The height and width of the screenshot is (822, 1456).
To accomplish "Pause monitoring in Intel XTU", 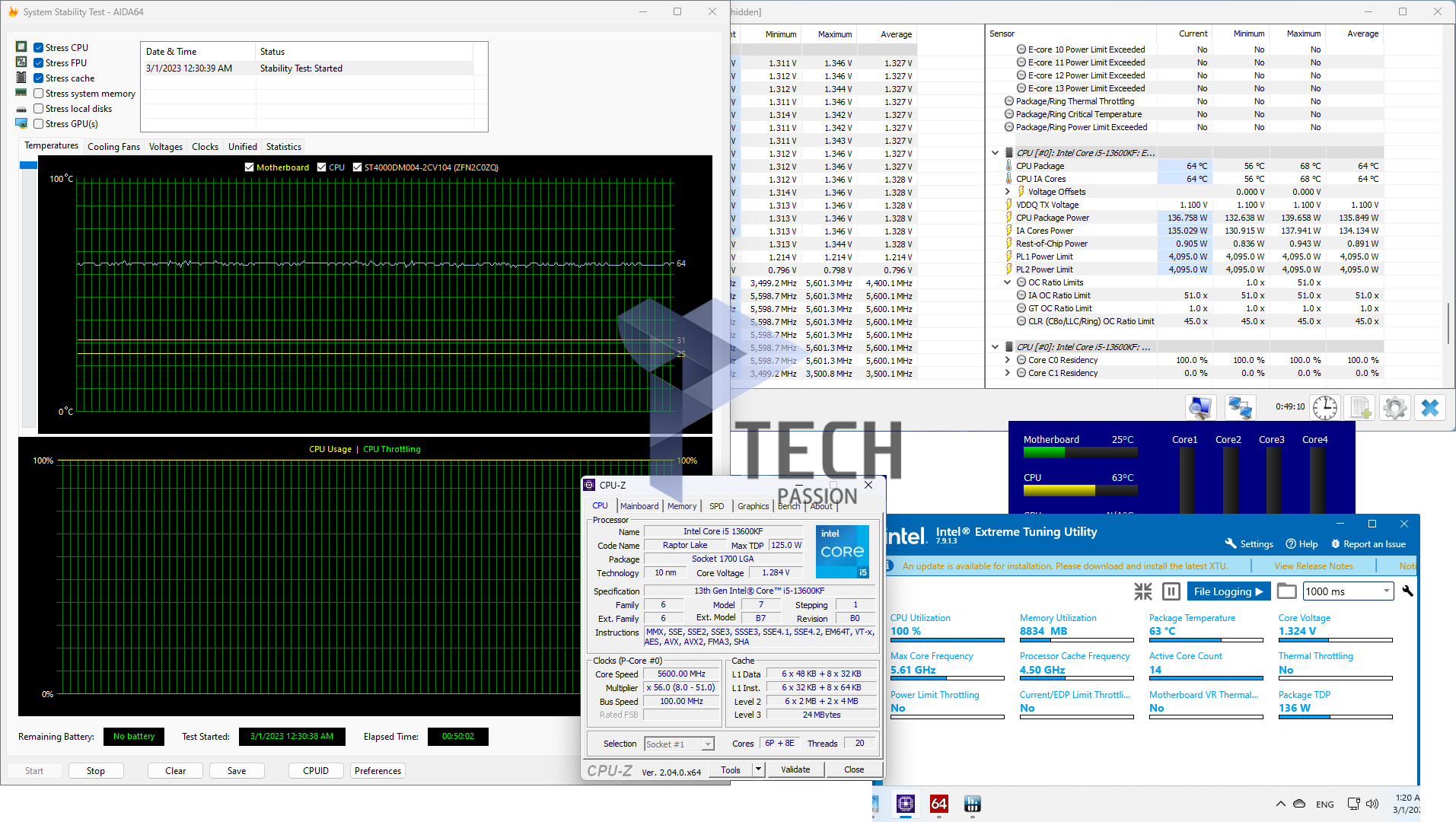I will [1171, 591].
